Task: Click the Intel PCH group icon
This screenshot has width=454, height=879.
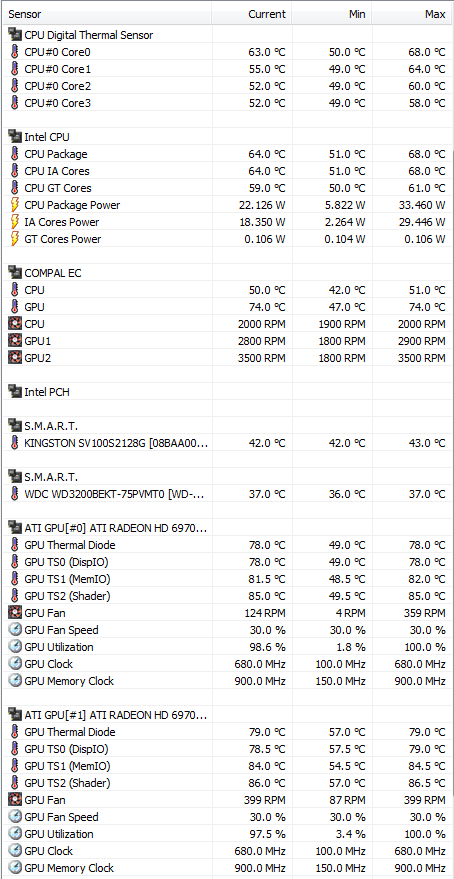Action: tap(15, 392)
